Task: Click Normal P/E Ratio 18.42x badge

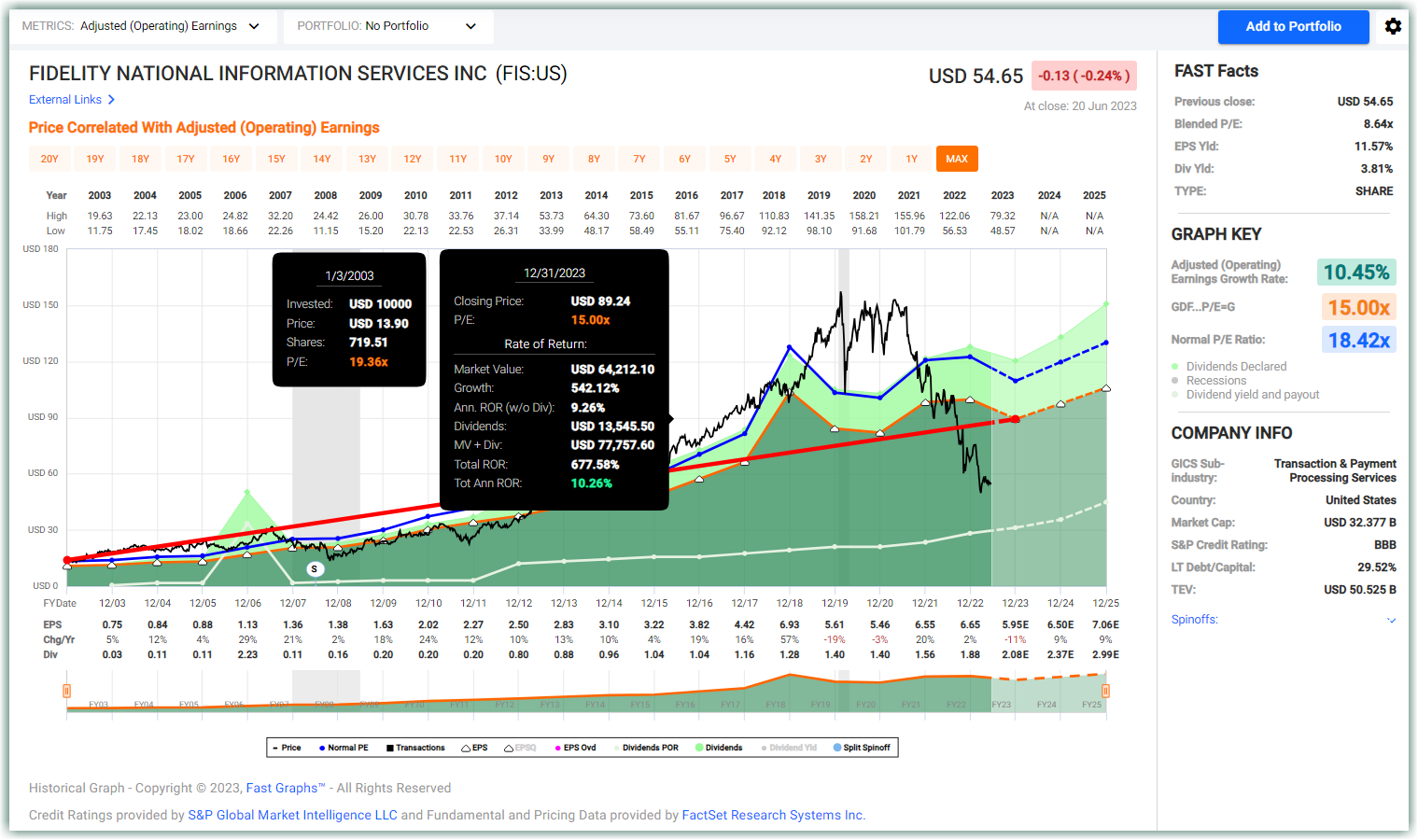Action: (1359, 340)
